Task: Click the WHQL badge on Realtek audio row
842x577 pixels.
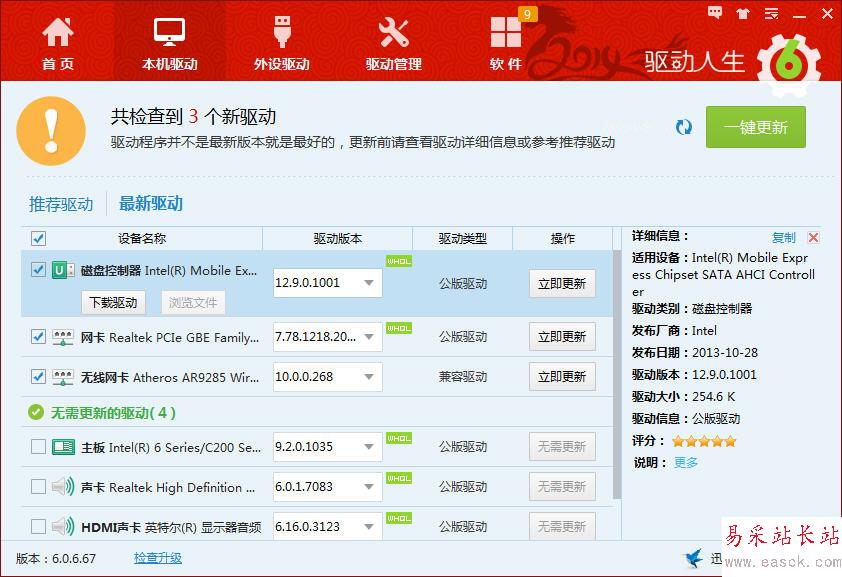Action: click(398, 478)
